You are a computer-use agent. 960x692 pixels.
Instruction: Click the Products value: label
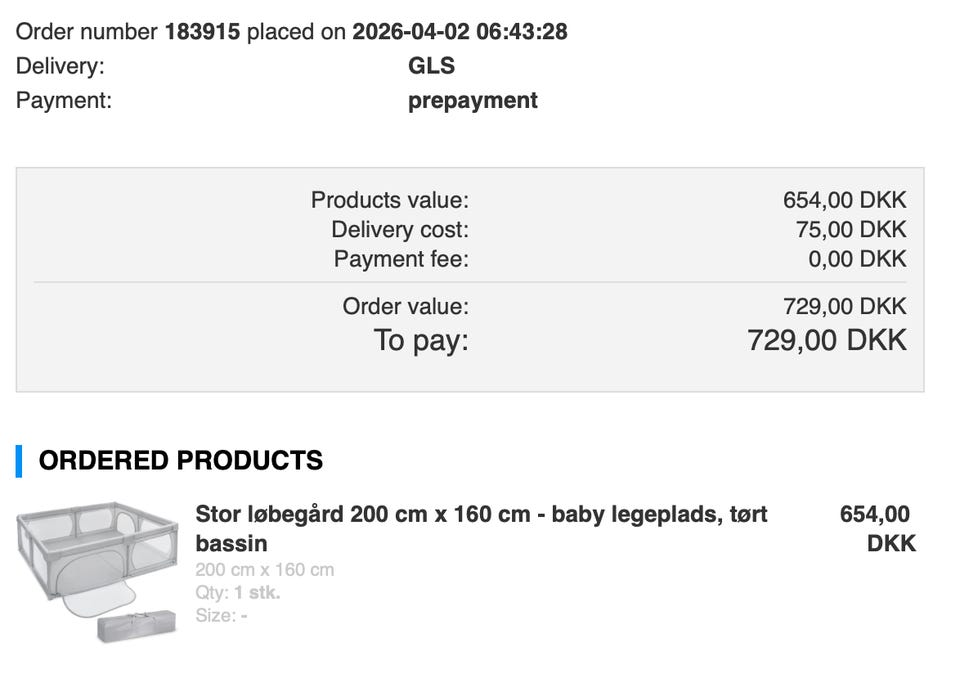[389, 200]
